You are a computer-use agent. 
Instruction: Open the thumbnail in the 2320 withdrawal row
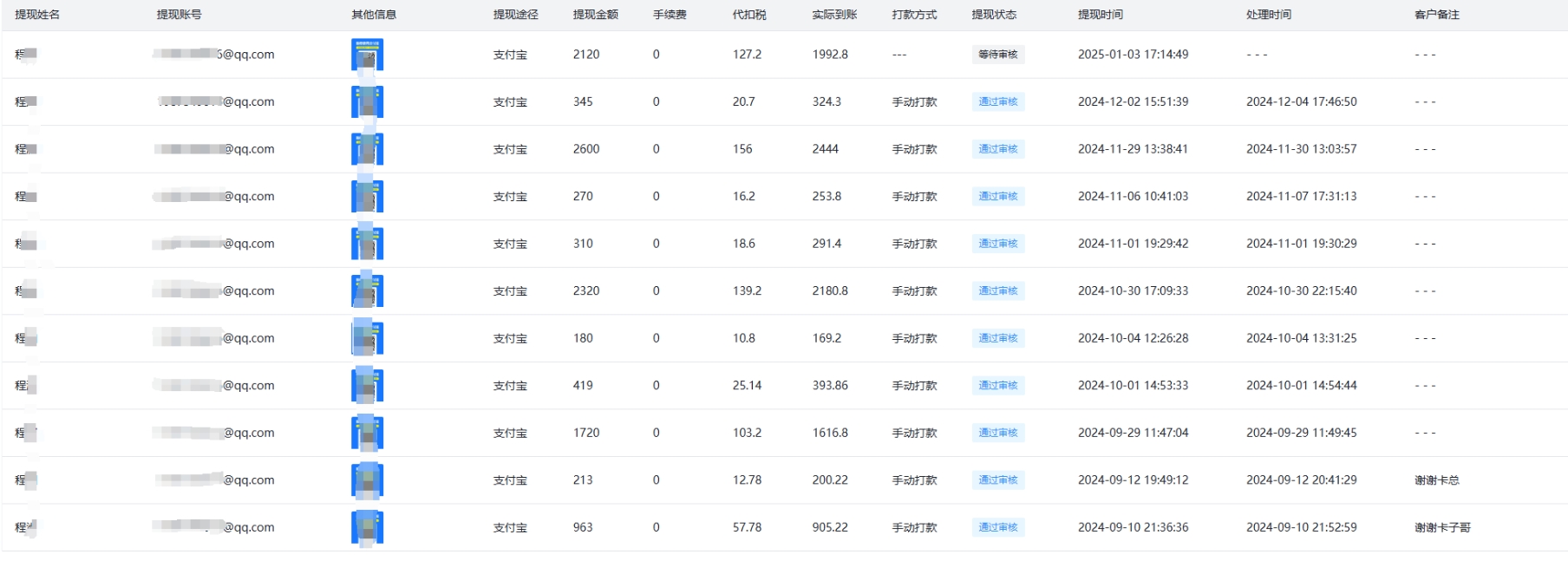(x=367, y=291)
